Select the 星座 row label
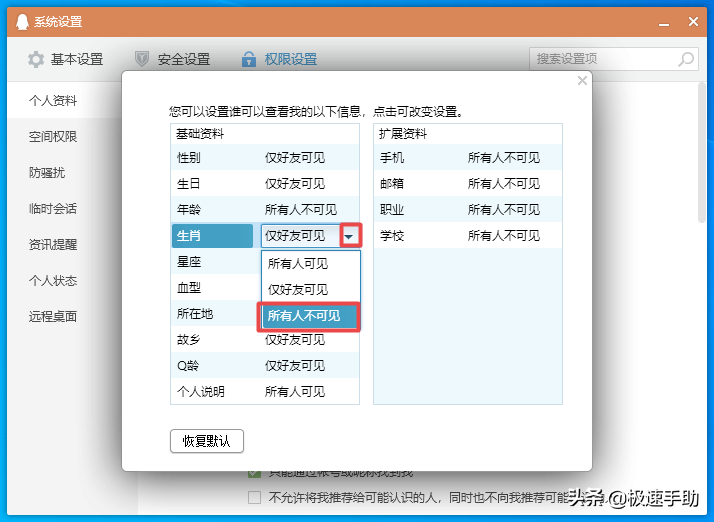This screenshot has height=522, width=714. click(189, 262)
